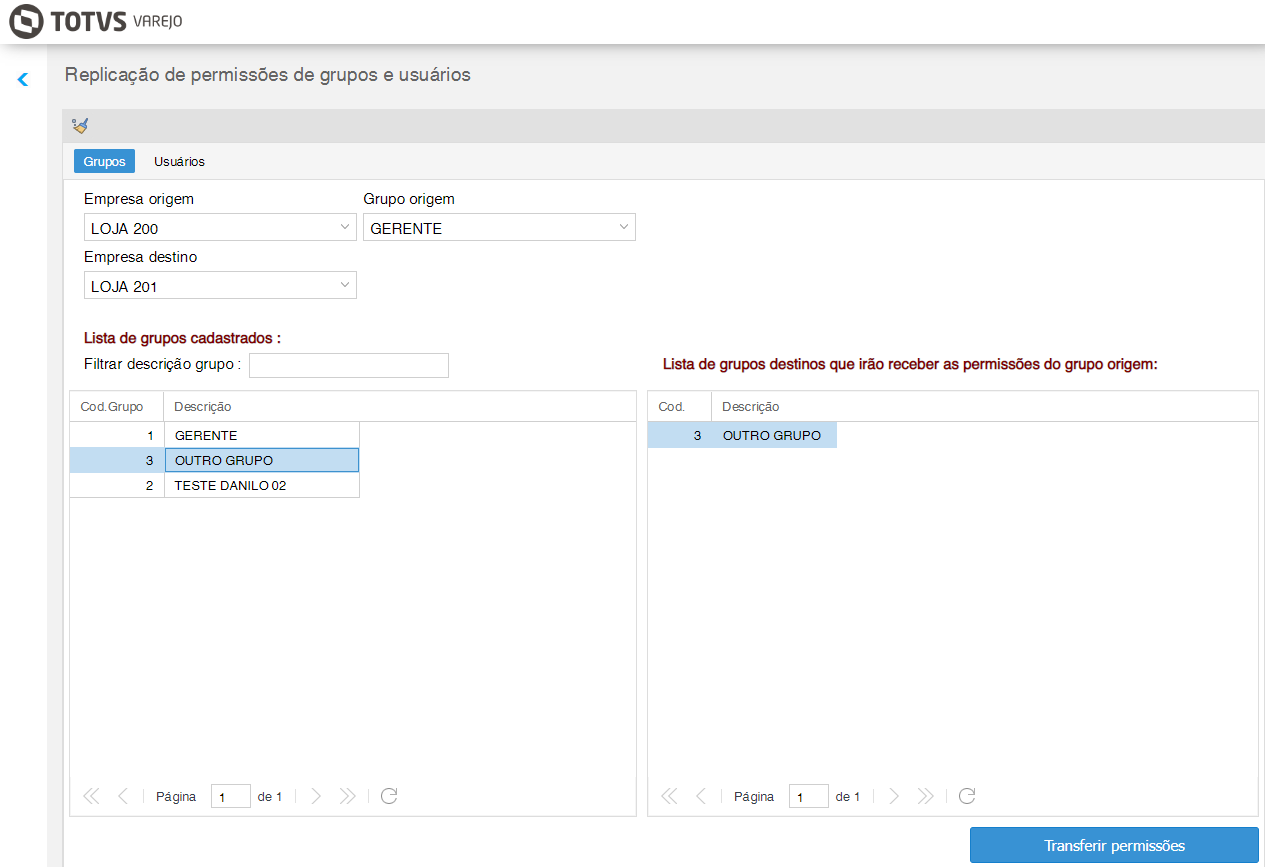Go to last page in destination groups list
The height and width of the screenshot is (867, 1265).
pyautogui.click(x=926, y=796)
